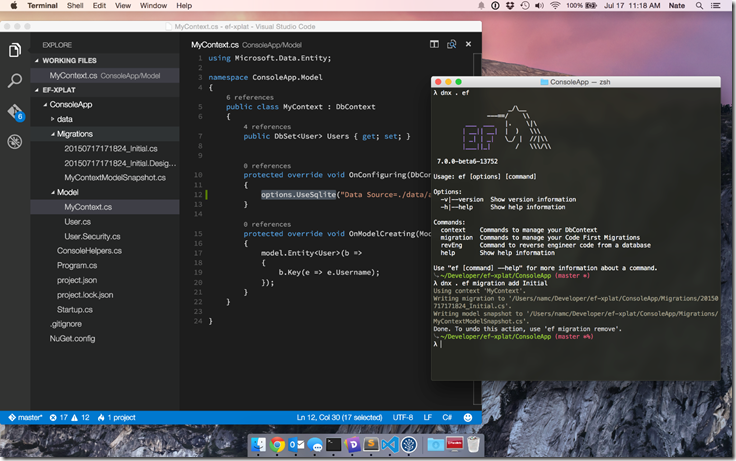Open the Window menu in menu bar
Viewport: 736px width, 461px height.
pyautogui.click(x=153, y=6)
